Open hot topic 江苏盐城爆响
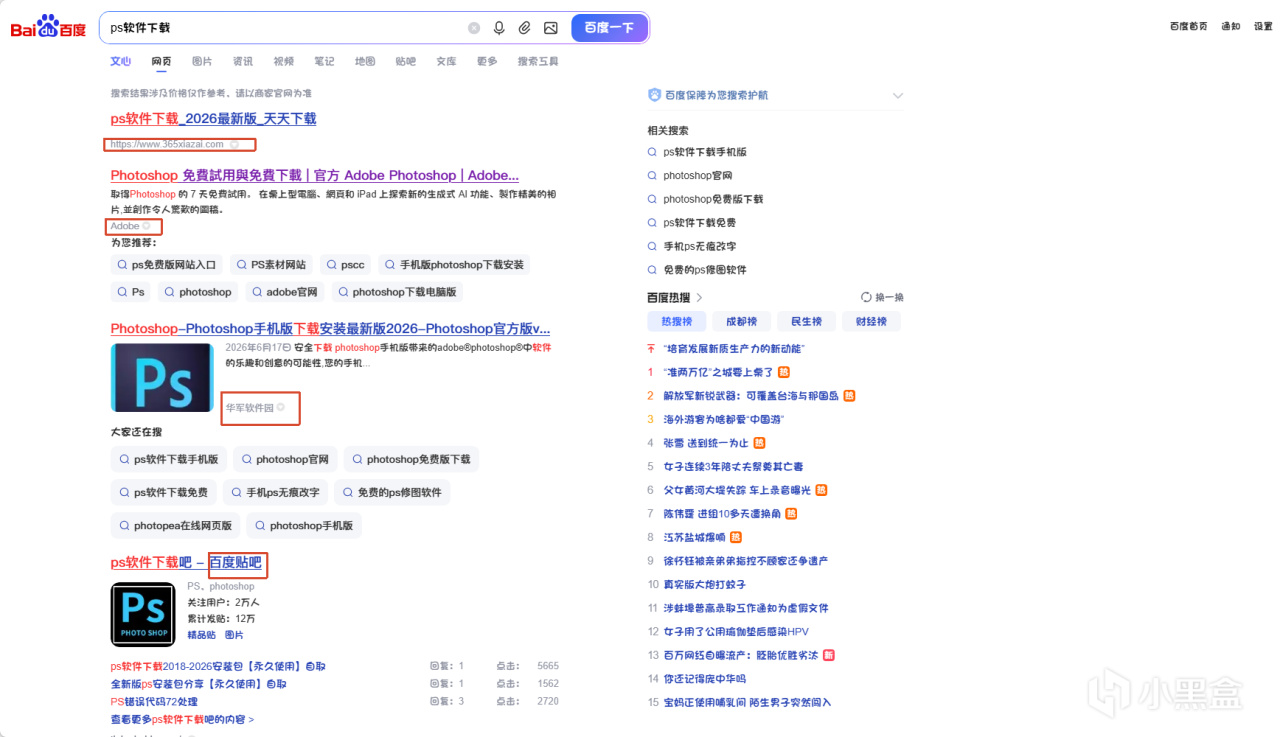Screen dimensions: 1280x737 [x=694, y=537]
